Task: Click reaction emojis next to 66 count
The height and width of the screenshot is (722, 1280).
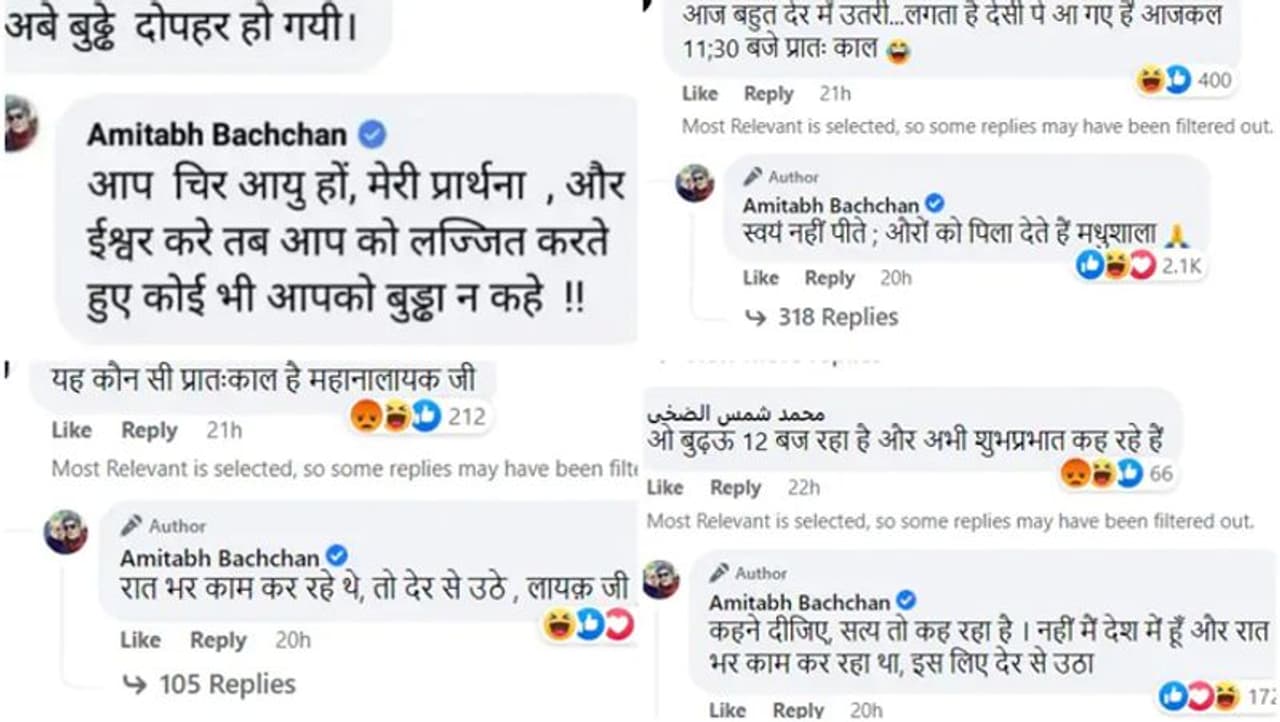Action: coord(1101,473)
